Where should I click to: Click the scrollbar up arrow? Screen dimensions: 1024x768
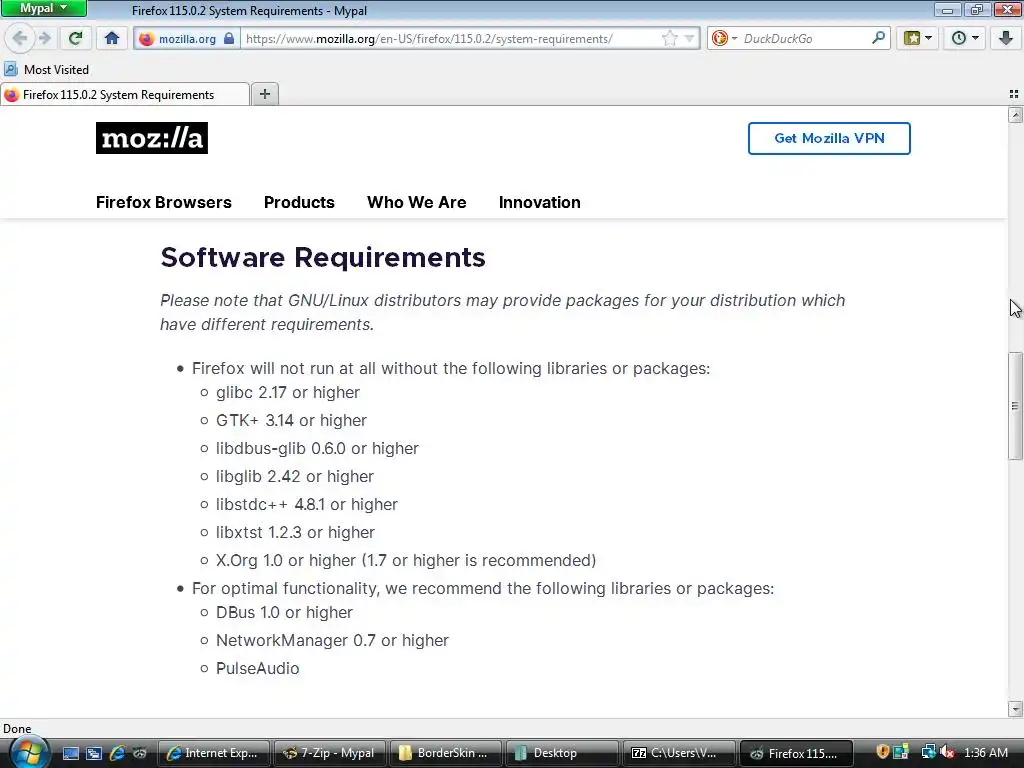(1015, 116)
